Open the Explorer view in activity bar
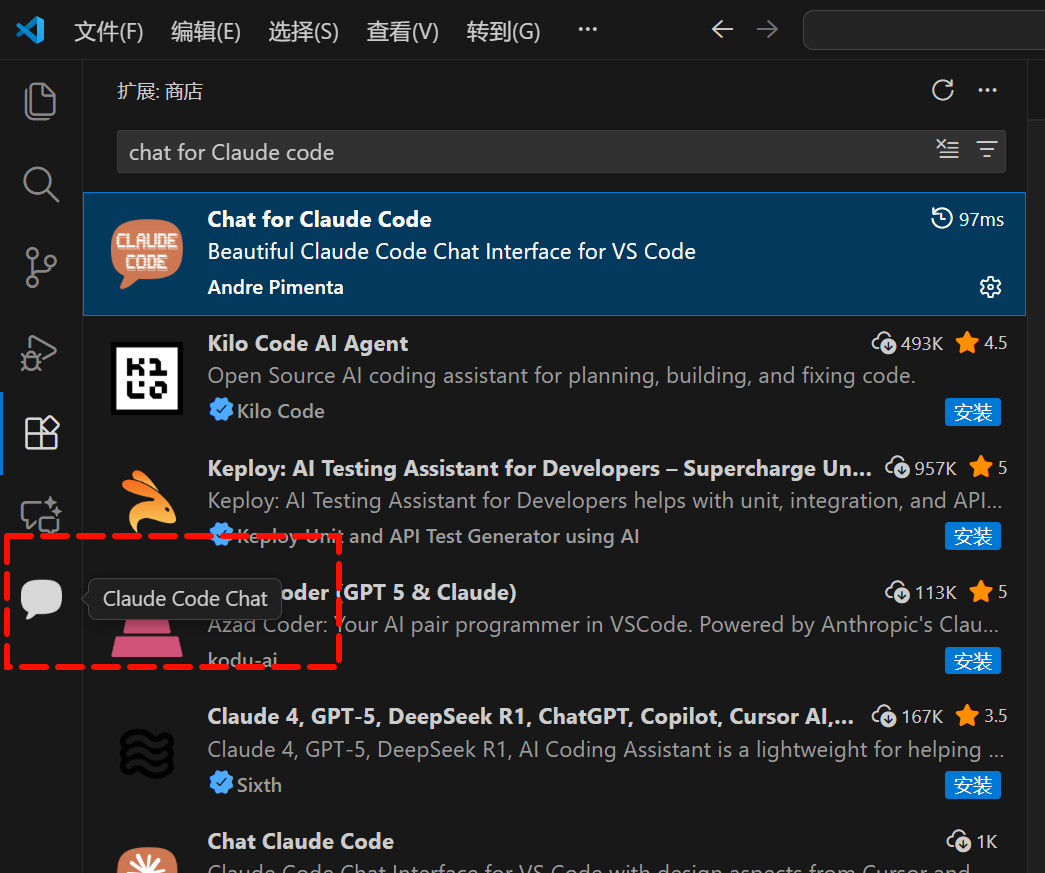 [41, 101]
